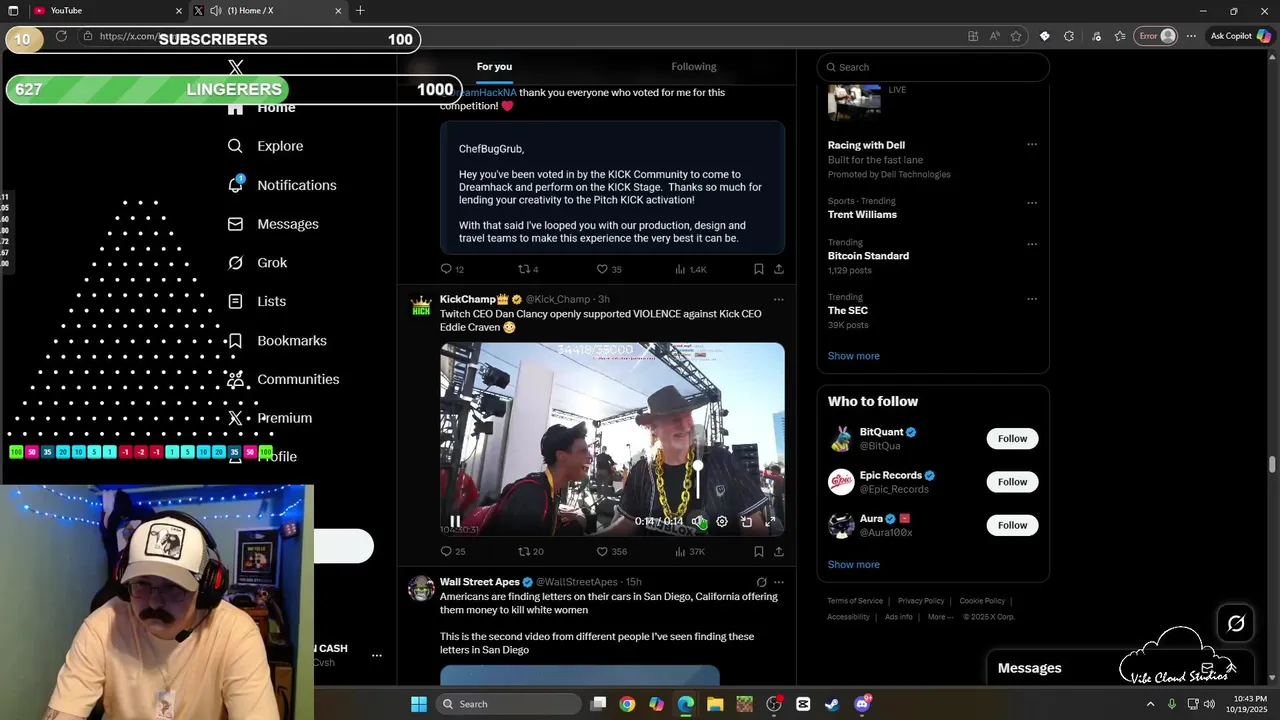The height and width of the screenshot is (720, 1280).
Task: Open the floating Grok button
Action: [x=1236, y=624]
